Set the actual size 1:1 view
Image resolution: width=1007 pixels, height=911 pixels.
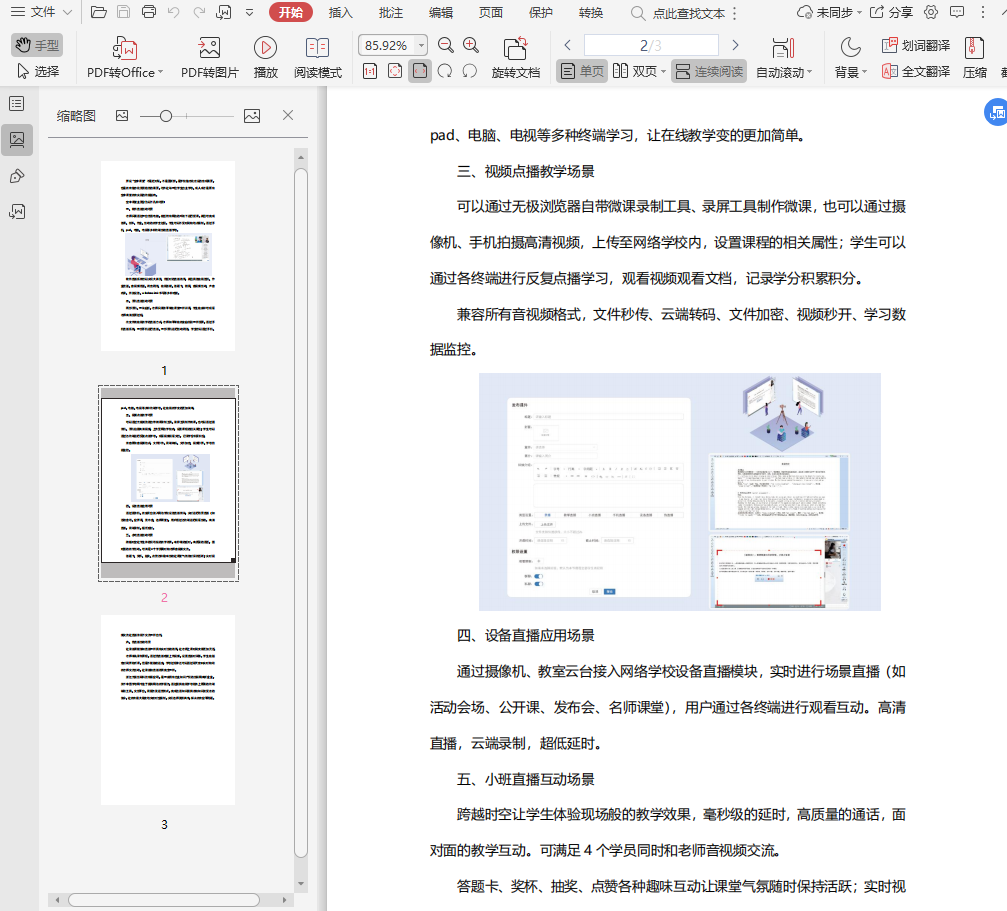(370, 71)
